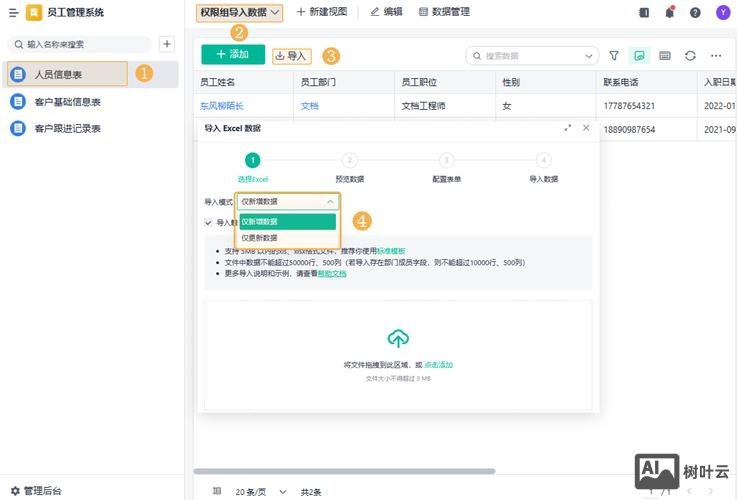Expand the import dialog to fullscreen
The image size is (737, 500).
[568, 128]
